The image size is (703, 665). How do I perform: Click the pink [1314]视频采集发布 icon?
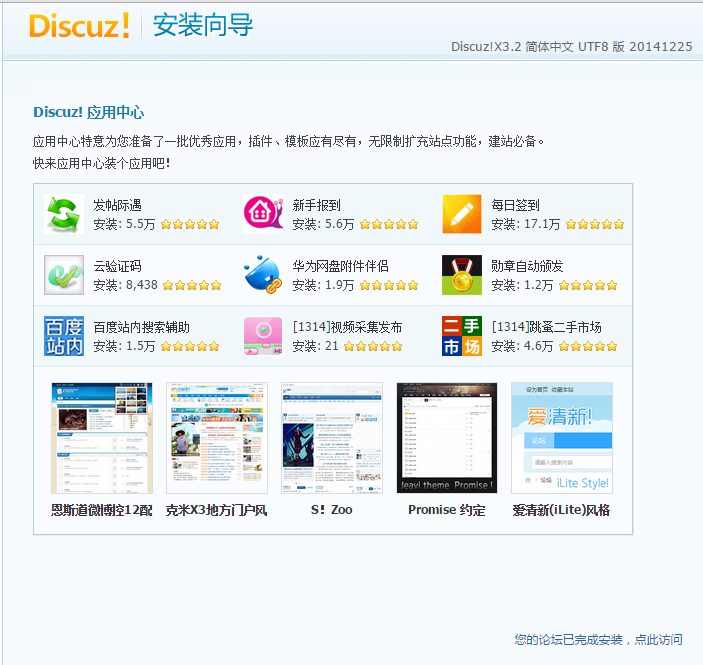pos(263,336)
